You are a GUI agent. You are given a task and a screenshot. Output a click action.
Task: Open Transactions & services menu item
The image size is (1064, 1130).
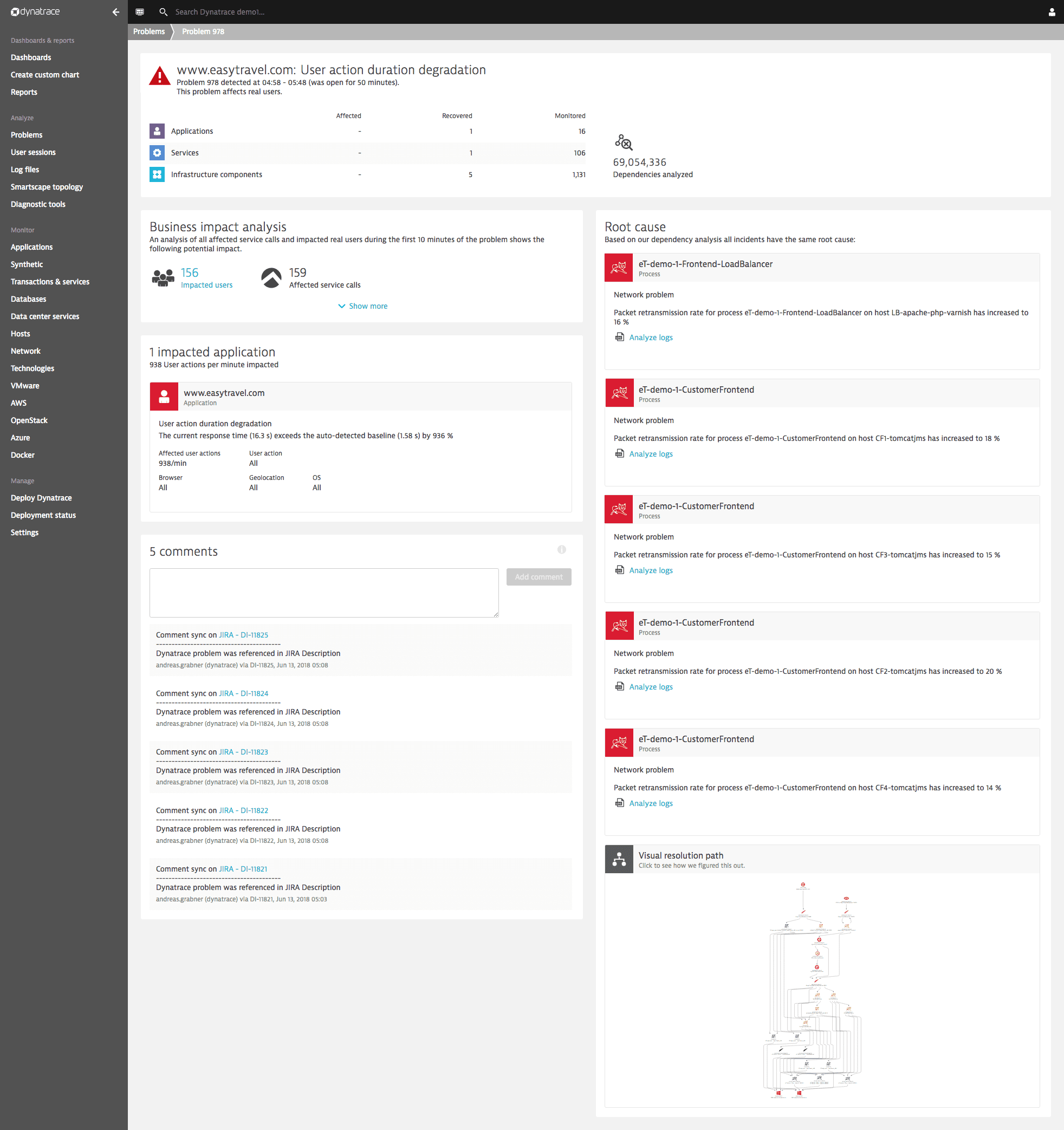point(50,282)
